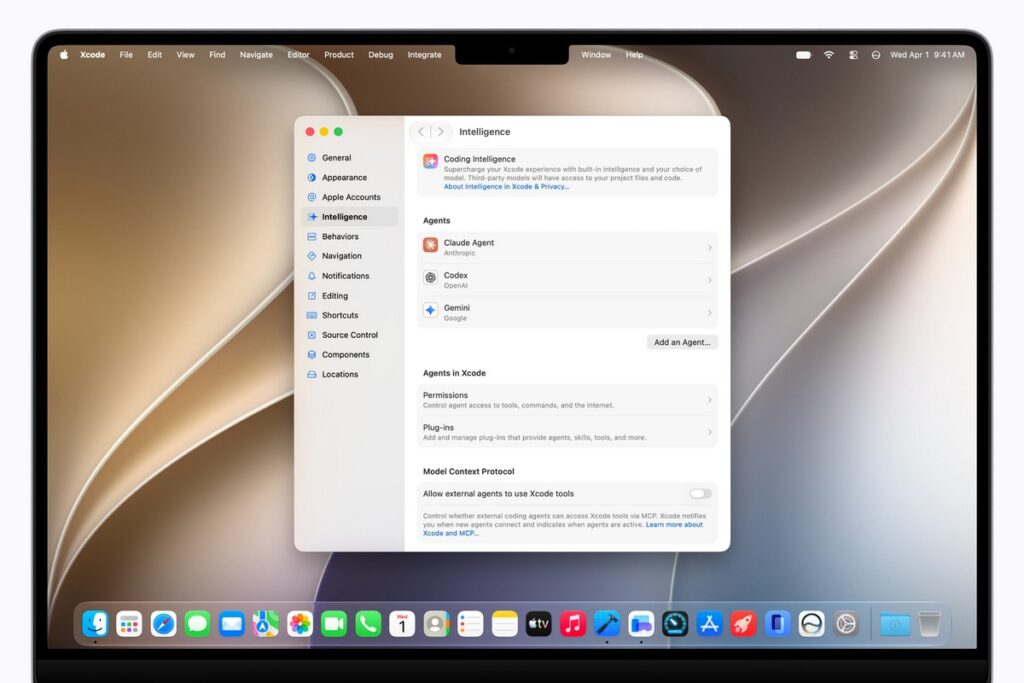Open Control Center in the menu bar

pyautogui.click(x=854, y=55)
